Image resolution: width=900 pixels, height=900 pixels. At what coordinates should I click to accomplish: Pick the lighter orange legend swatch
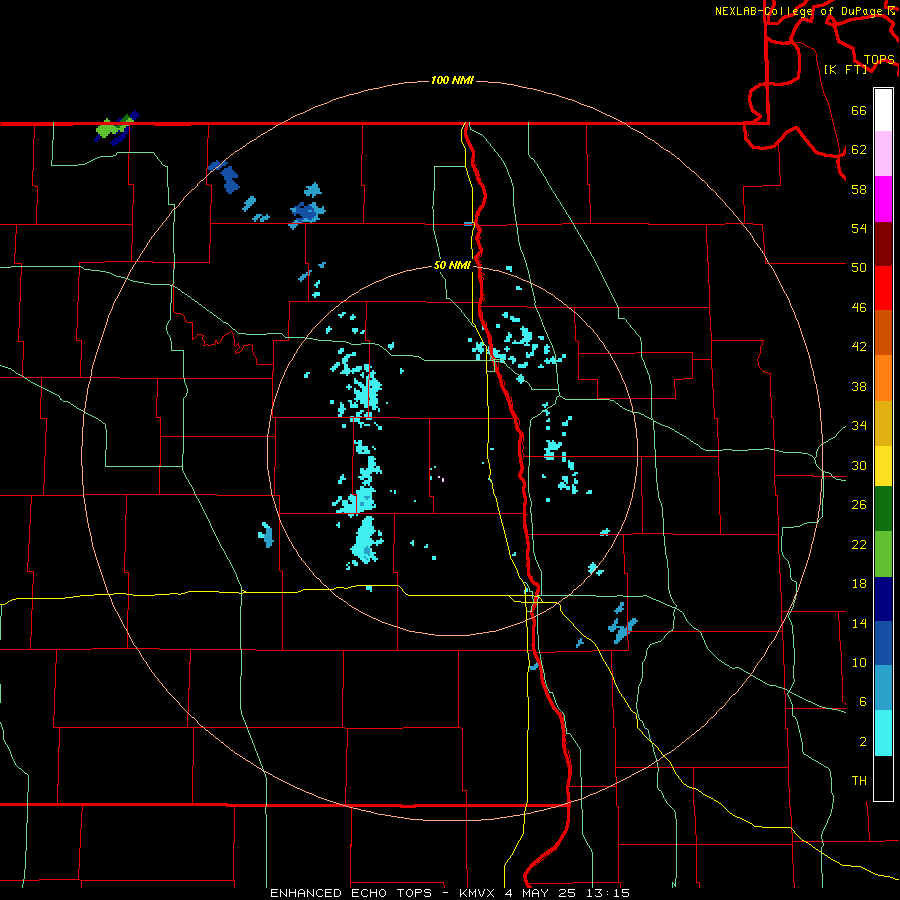pos(883,378)
